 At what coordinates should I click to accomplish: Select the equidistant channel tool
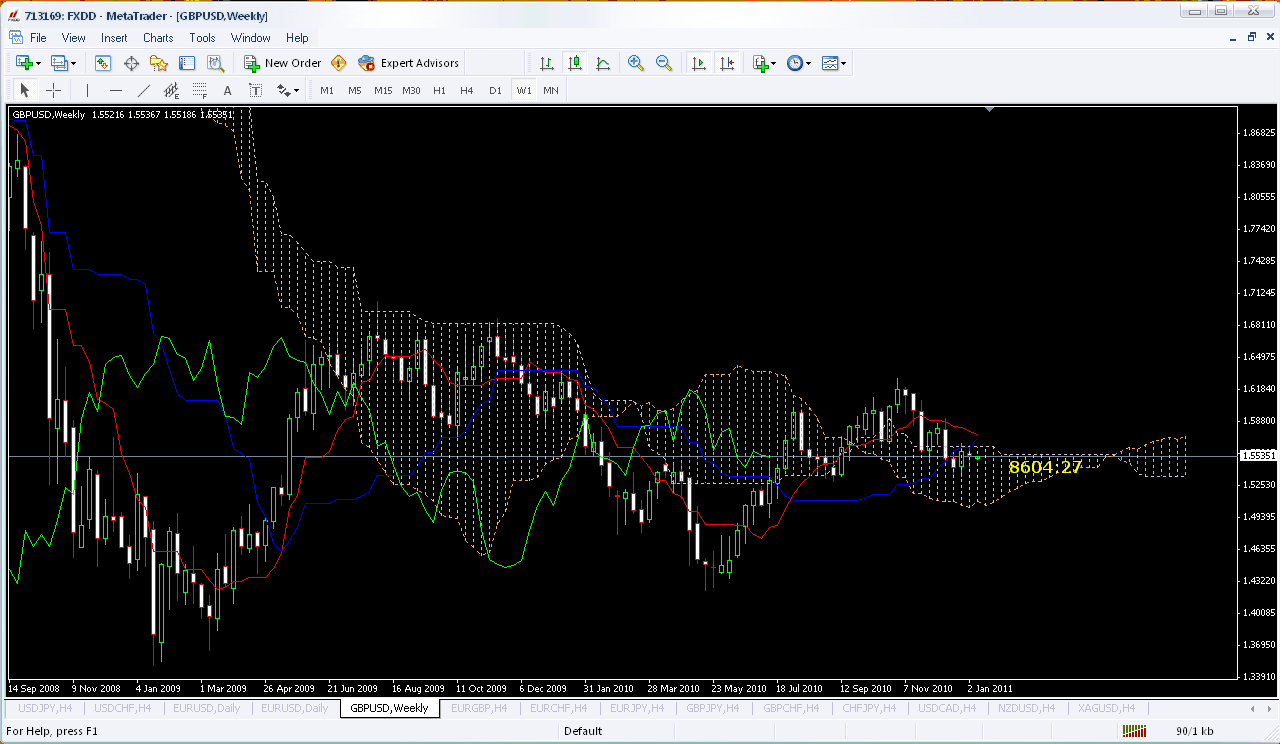click(172, 90)
